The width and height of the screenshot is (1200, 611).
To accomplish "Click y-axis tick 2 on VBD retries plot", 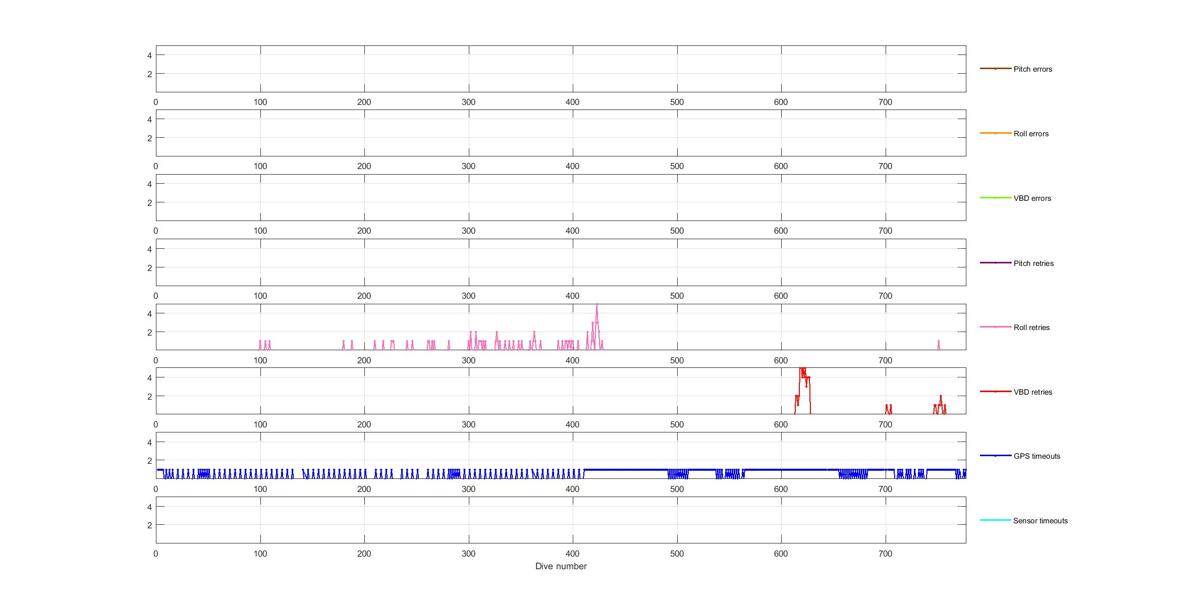I will (149, 396).
